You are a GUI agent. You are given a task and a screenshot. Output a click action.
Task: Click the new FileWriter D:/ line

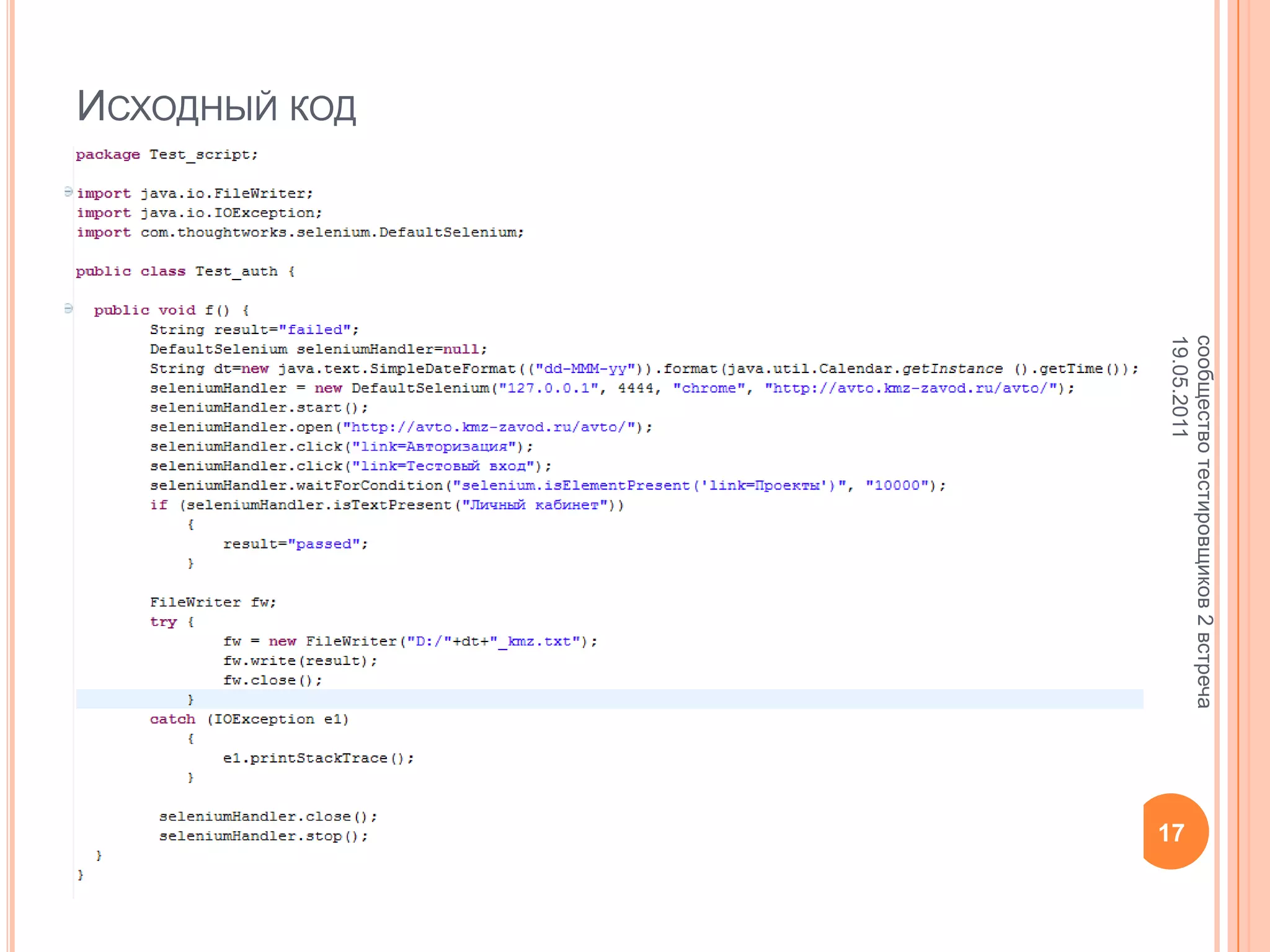(x=410, y=641)
